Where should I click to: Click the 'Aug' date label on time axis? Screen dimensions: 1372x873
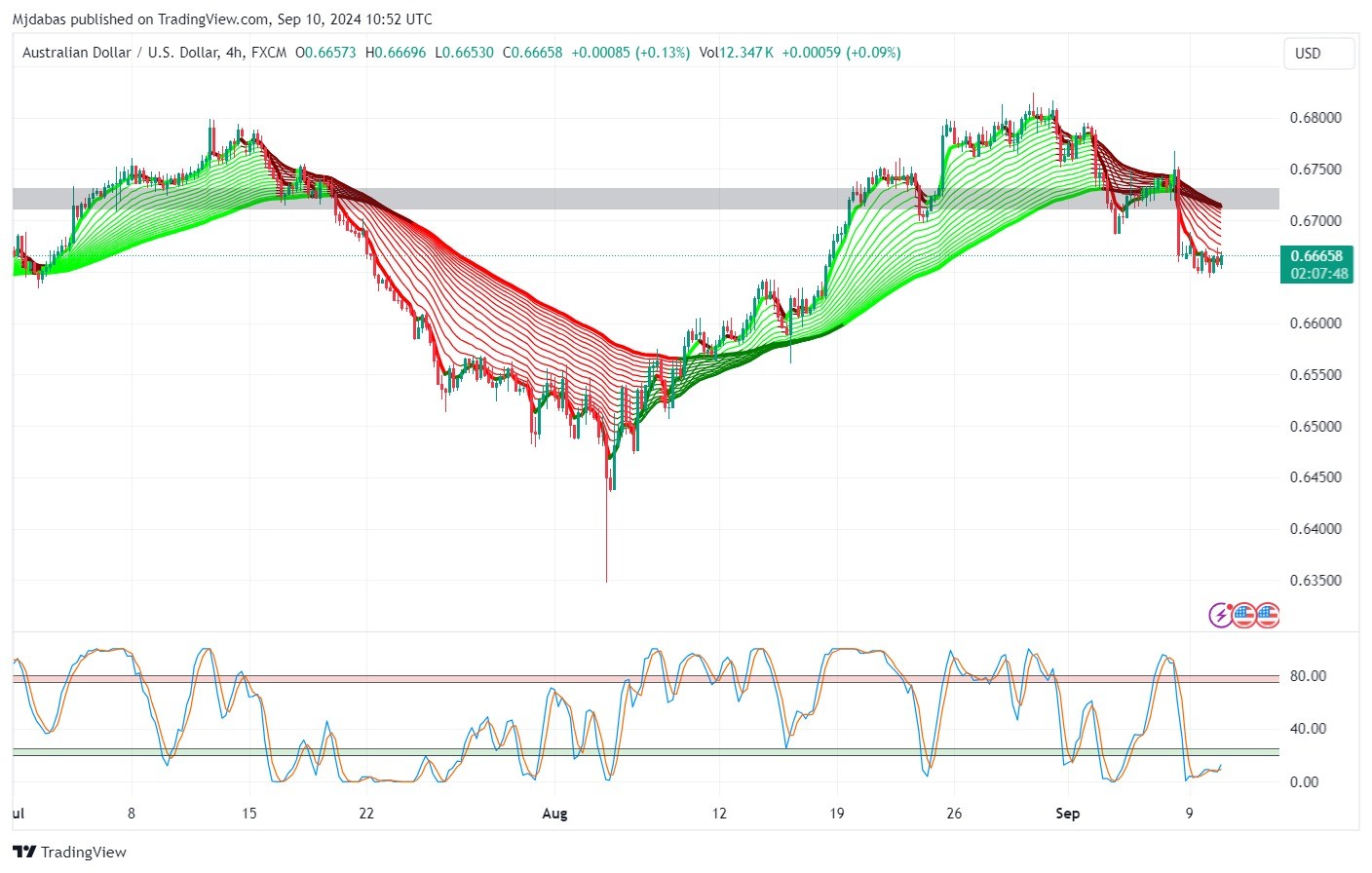(x=554, y=814)
